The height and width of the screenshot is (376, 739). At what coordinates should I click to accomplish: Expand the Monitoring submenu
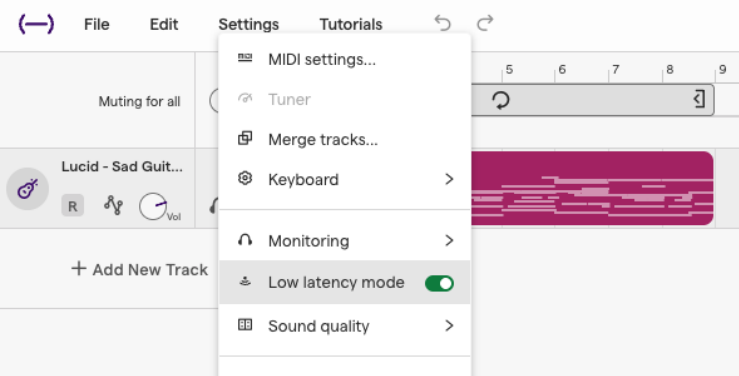(345, 241)
